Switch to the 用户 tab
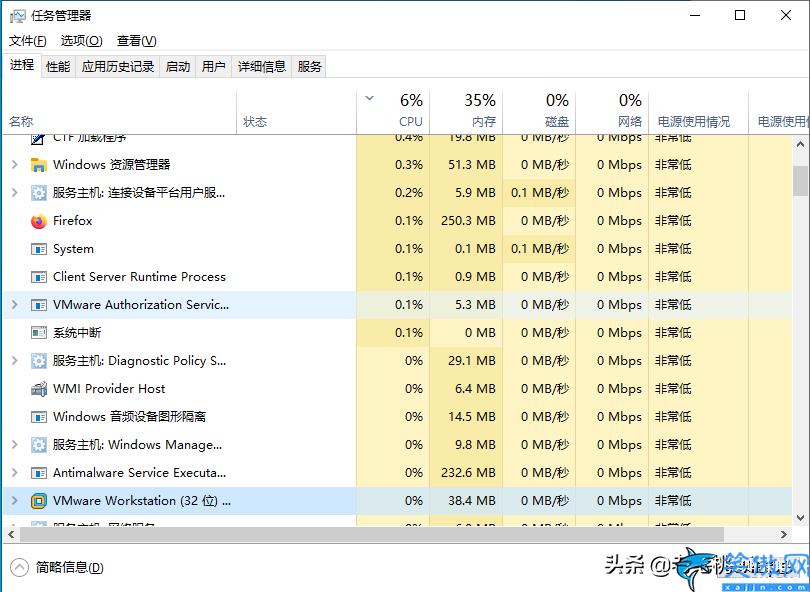Image resolution: width=810 pixels, height=592 pixels. point(213,67)
